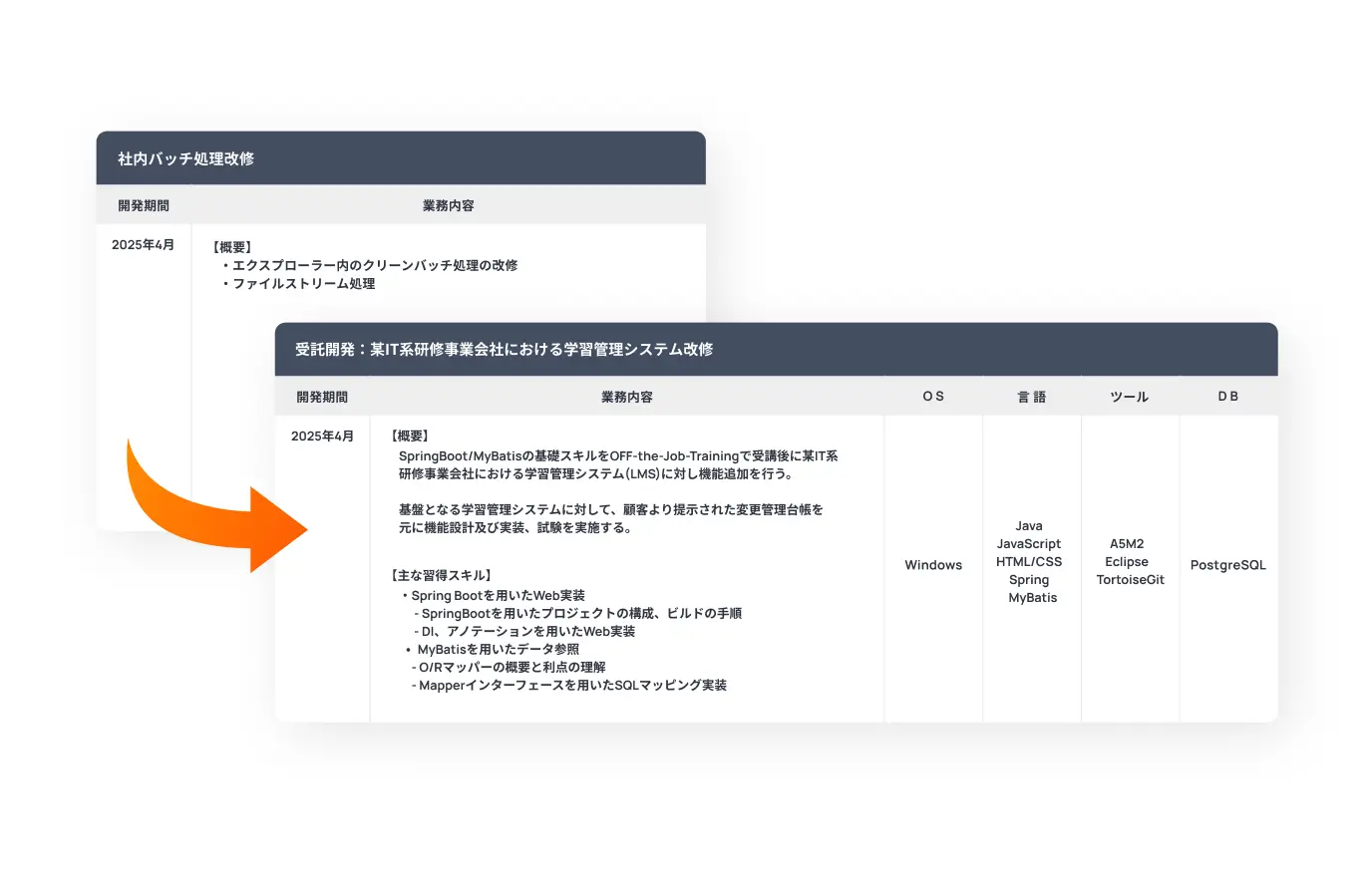Click Spring Bootを用いたWeb実装 bullet
Image resolution: width=1372 pixels, height=880 pixels.
493,595
